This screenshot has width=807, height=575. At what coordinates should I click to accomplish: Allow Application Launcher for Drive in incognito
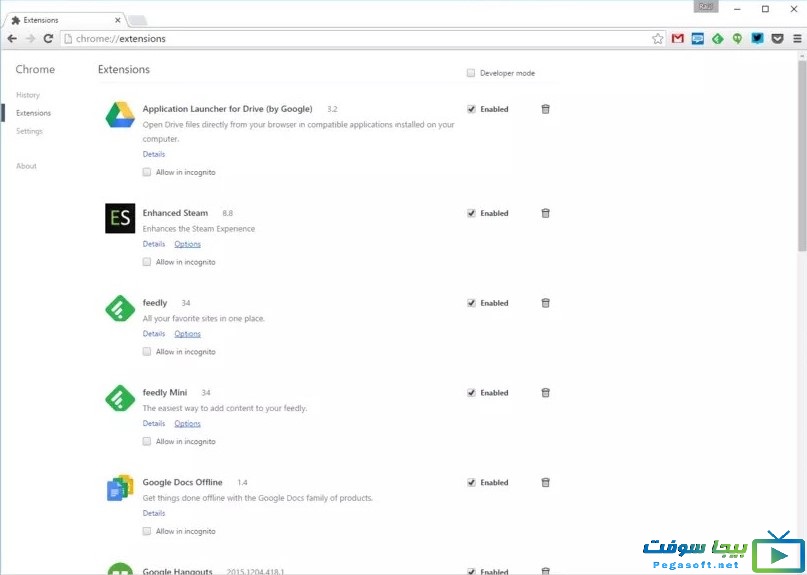[147, 172]
